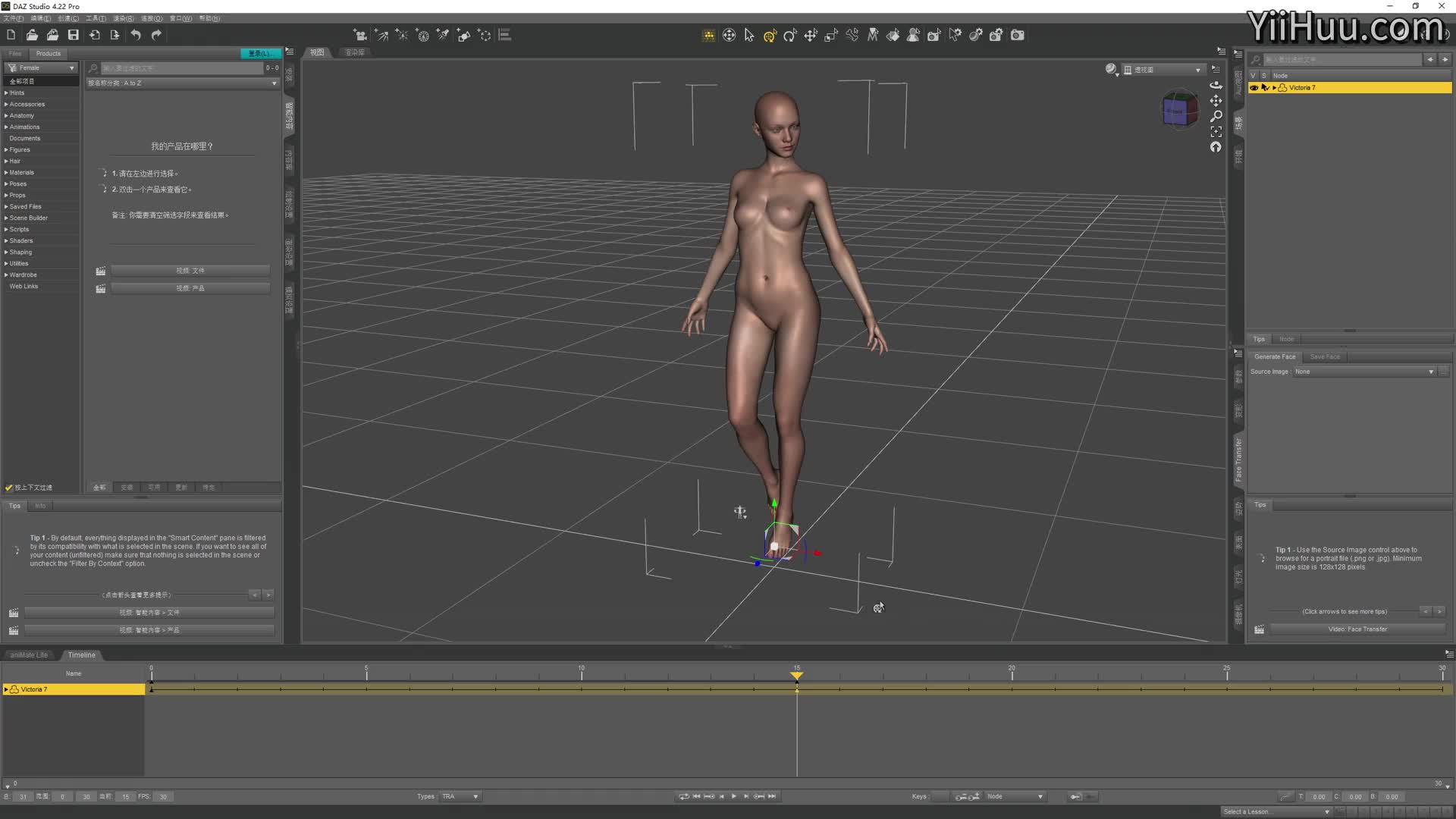Open the Products tab
The width and height of the screenshot is (1456, 819).
coord(48,54)
